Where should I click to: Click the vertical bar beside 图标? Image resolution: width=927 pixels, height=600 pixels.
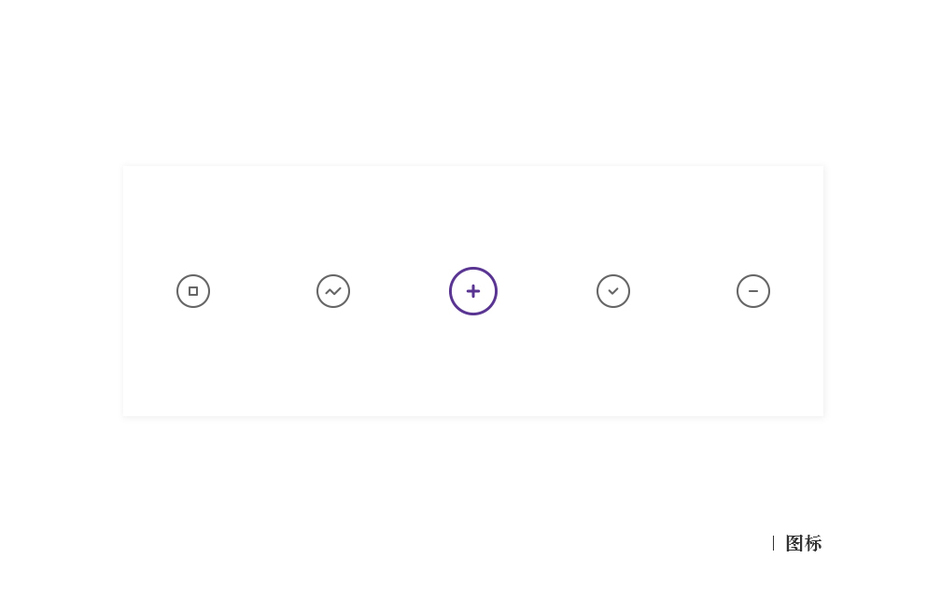(773, 543)
